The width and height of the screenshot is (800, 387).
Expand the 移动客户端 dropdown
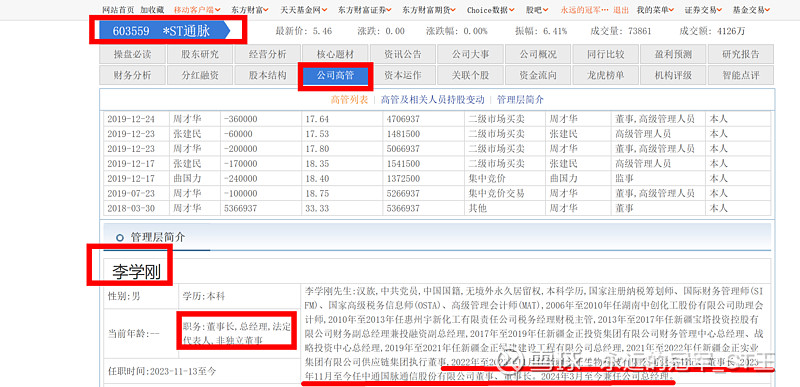[x=197, y=10]
